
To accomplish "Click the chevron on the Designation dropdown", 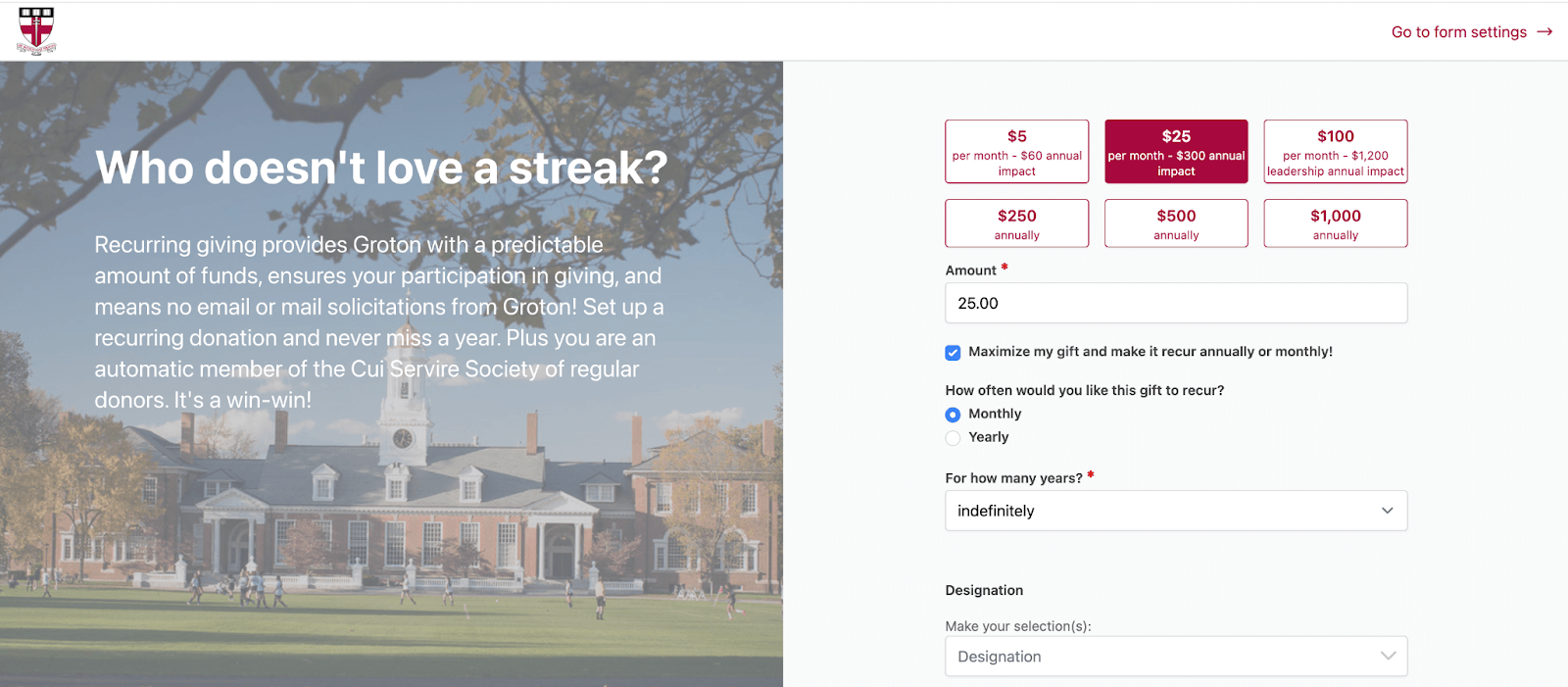I will pos(1387,656).
